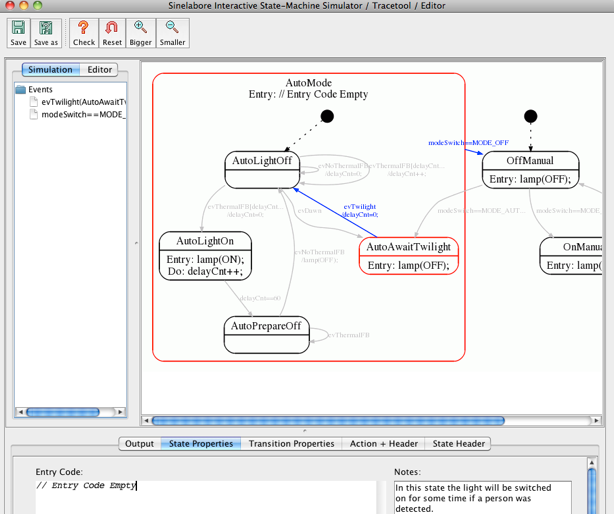614x514 pixels.
Task: Click the Save as toolbar icon
Action: pyautogui.click(x=46, y=33)
